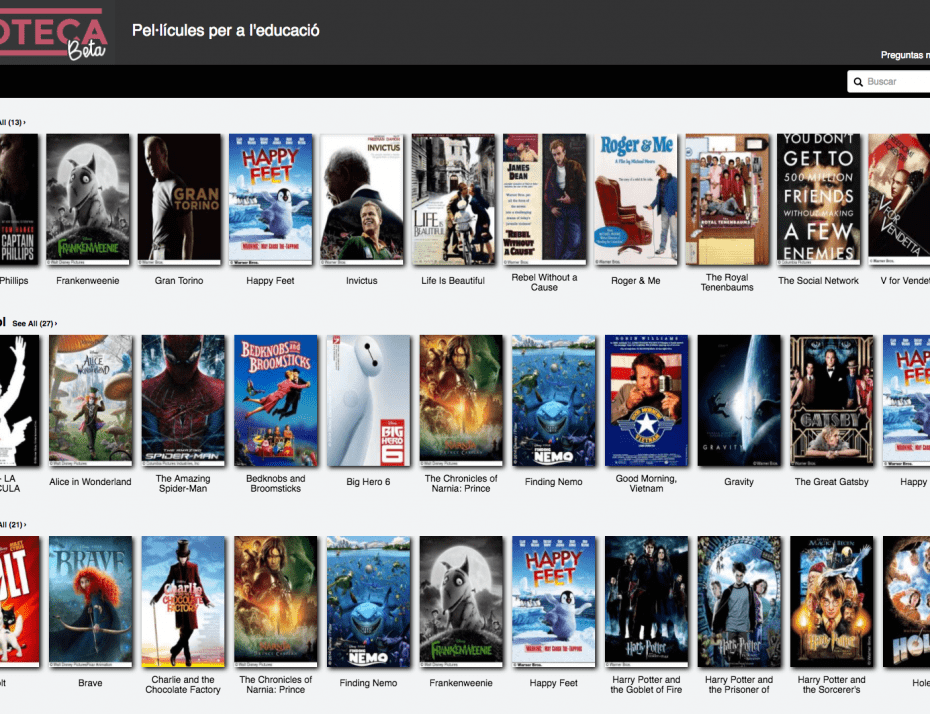The width and height of the screenshot is (930, 714).
Task: Click the Biblioteca Beta logo
Action: pyautogui.click(x=53, y=33)
